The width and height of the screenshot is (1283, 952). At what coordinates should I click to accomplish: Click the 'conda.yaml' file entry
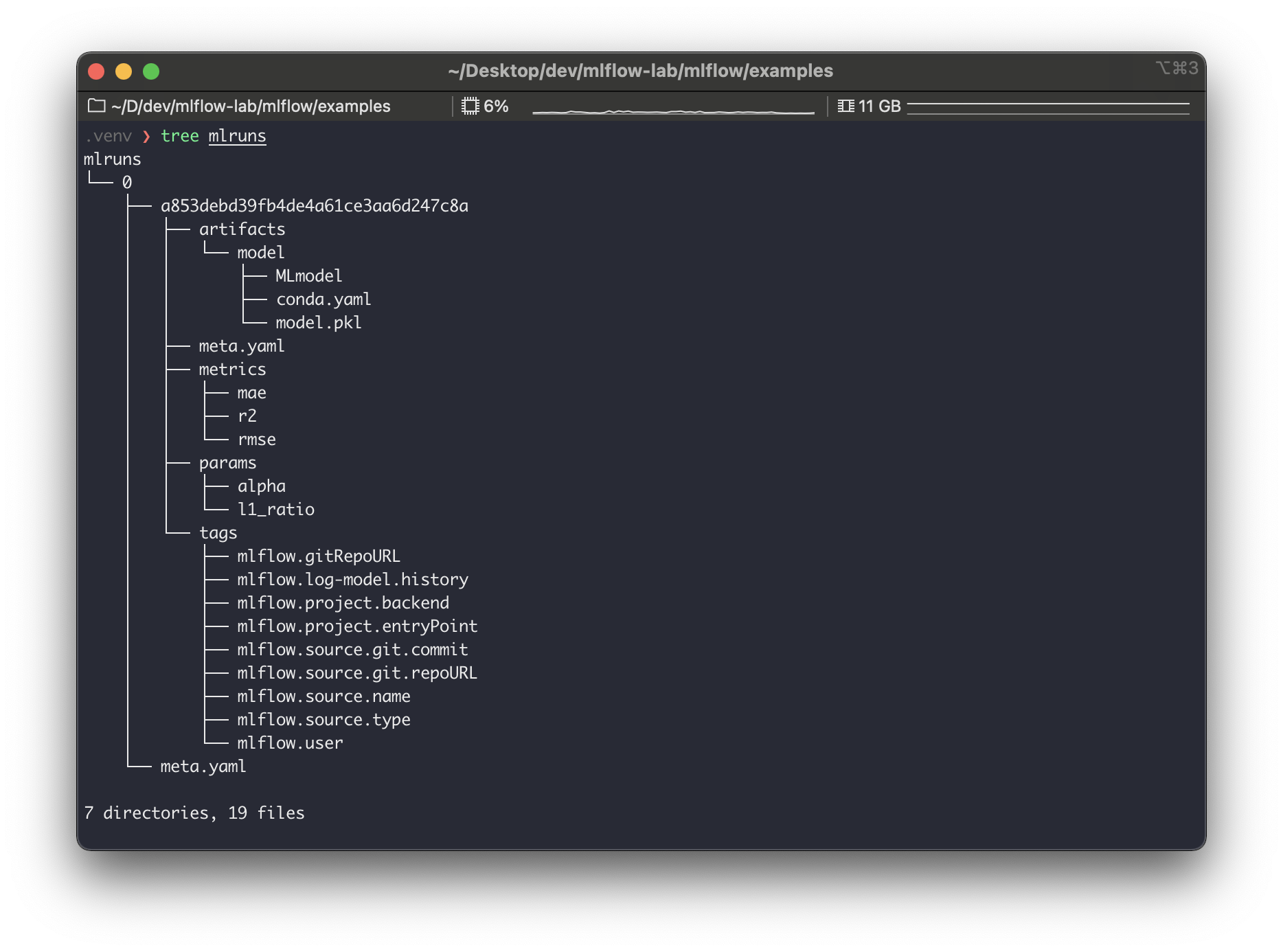tap(323, 299)
